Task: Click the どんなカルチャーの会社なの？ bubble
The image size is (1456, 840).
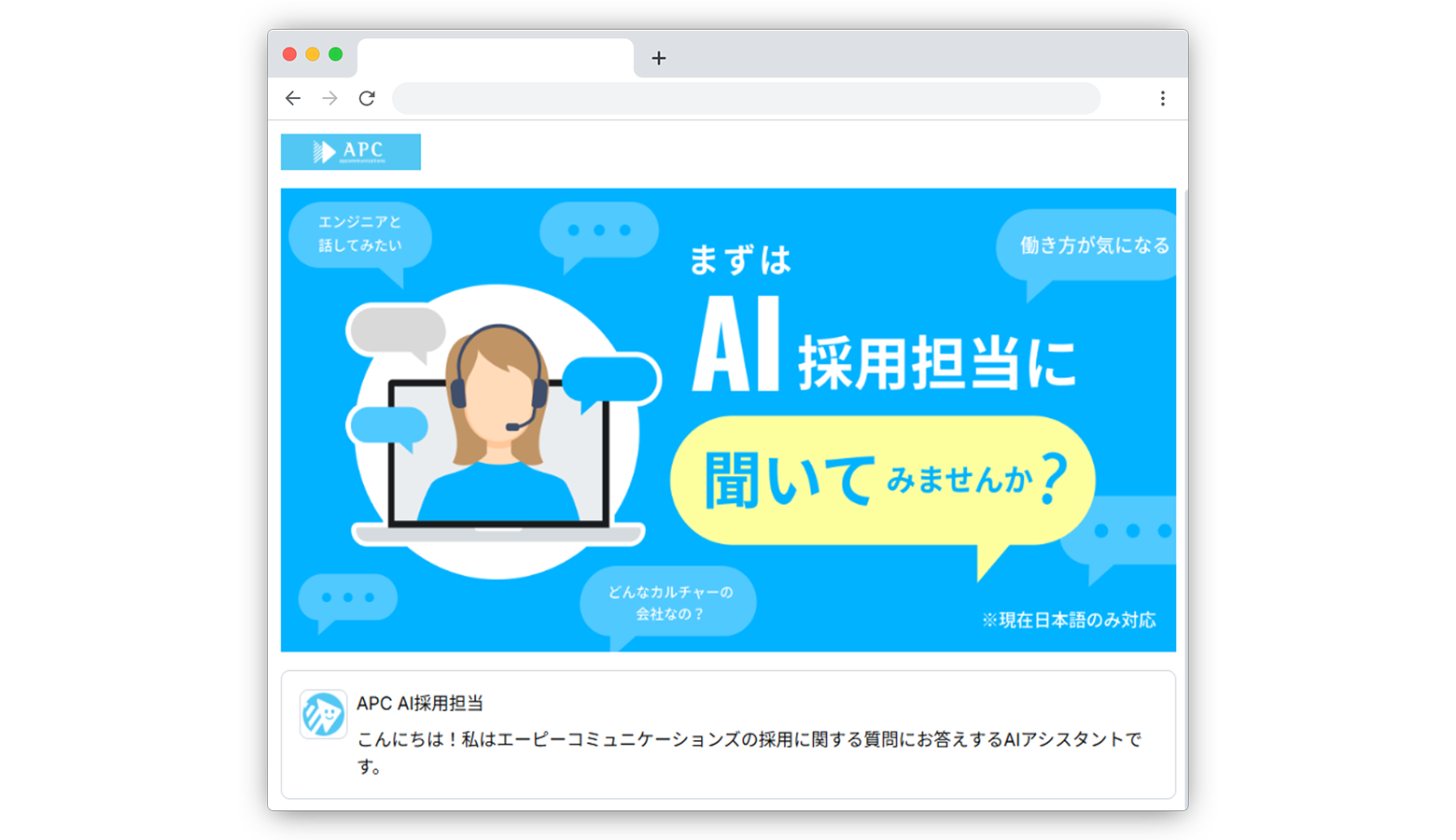Action: point(669,604)
